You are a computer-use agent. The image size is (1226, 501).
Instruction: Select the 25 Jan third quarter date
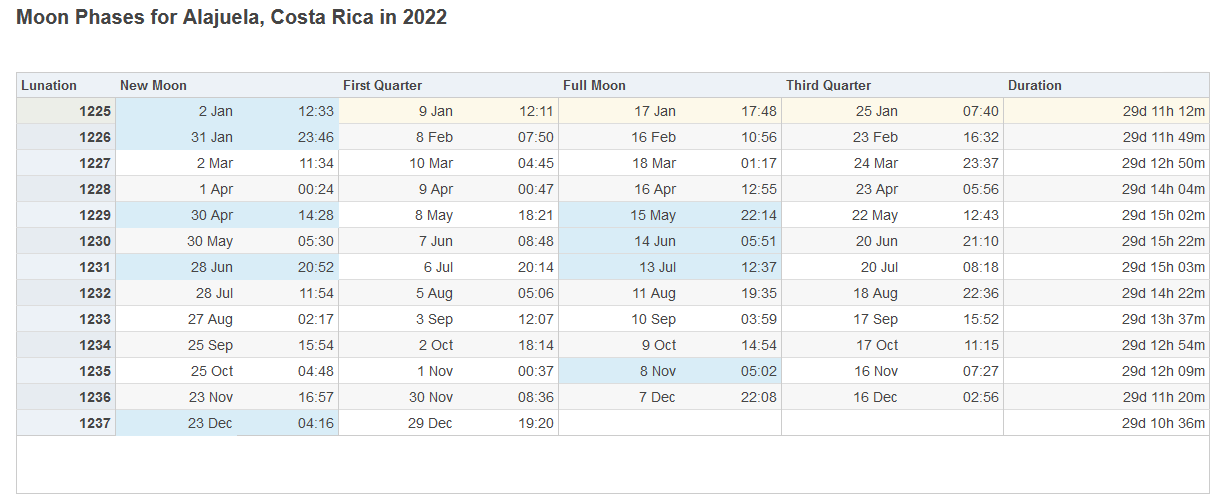[x=876, y=112]
